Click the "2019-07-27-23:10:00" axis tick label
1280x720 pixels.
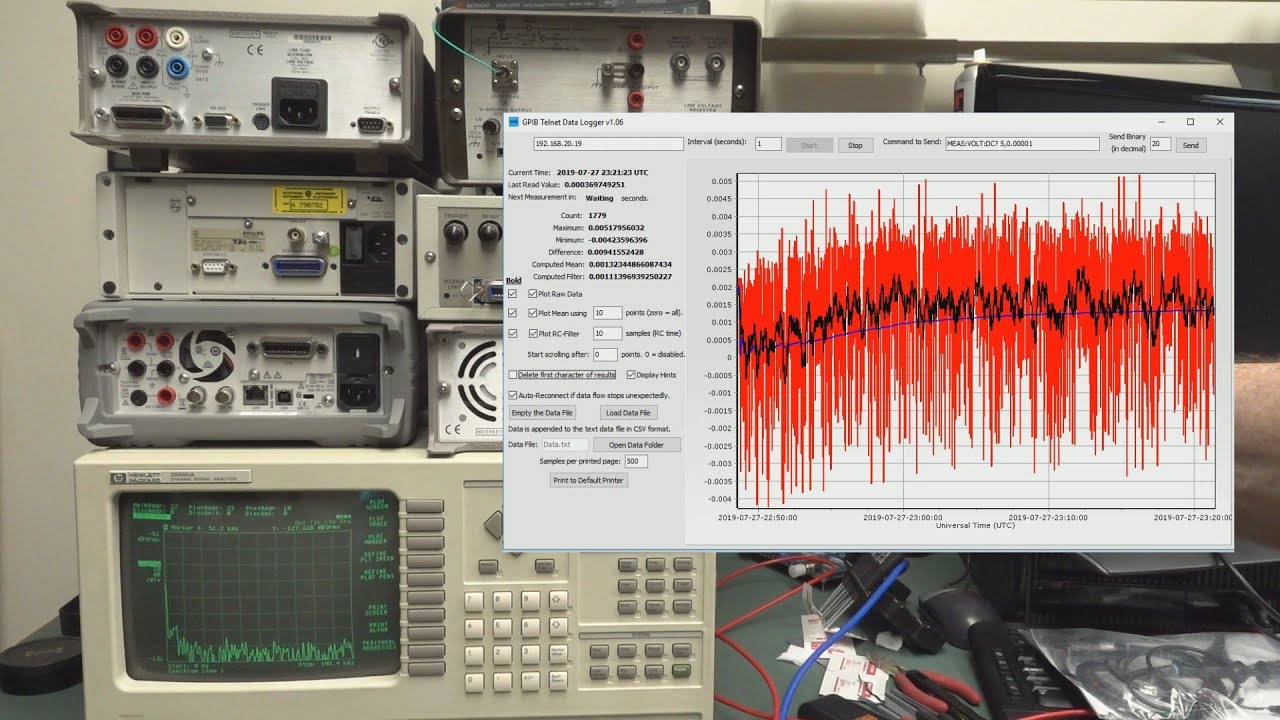(1048, 518)
